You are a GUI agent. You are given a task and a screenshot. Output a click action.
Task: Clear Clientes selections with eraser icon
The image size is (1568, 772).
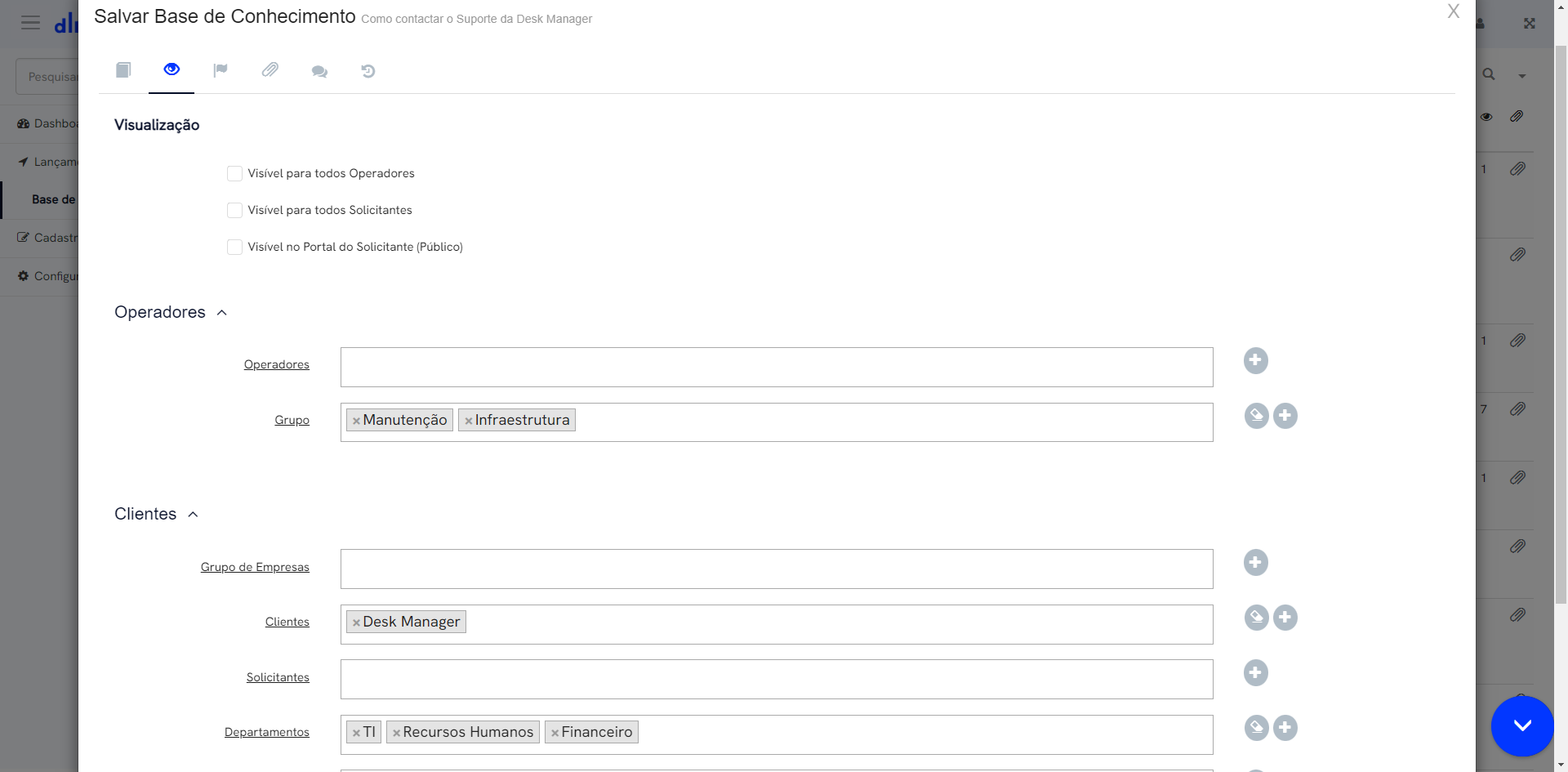(x=1256, y=618)
